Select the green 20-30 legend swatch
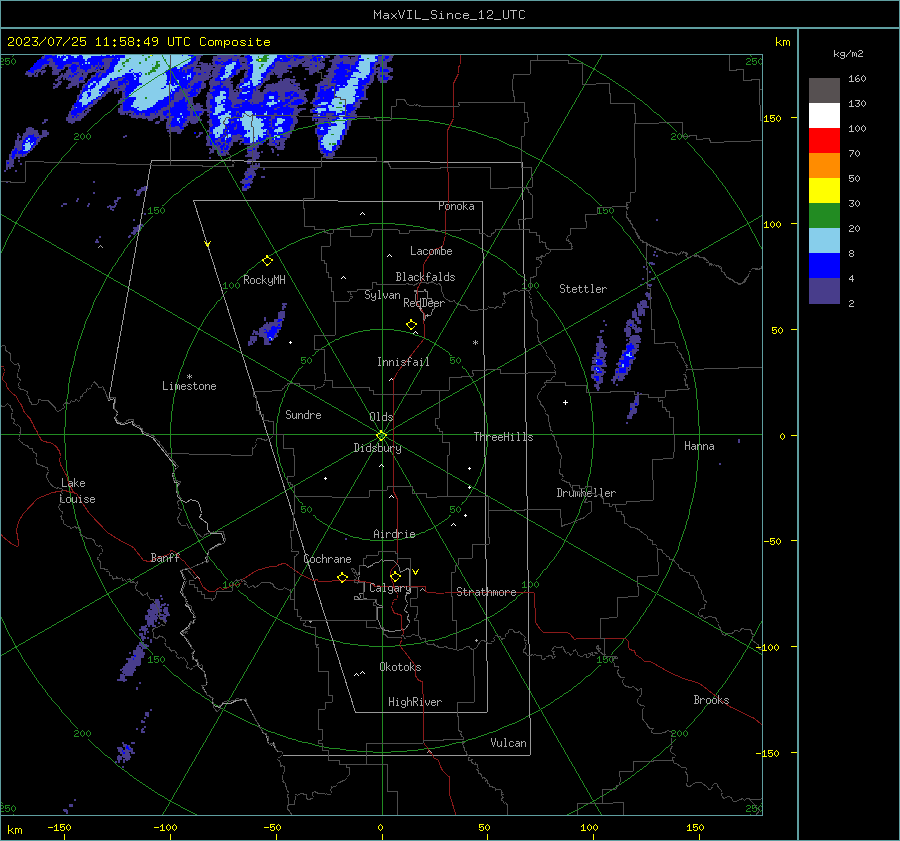900x841 pixels. pyautogui.click(x=824, y=216)
